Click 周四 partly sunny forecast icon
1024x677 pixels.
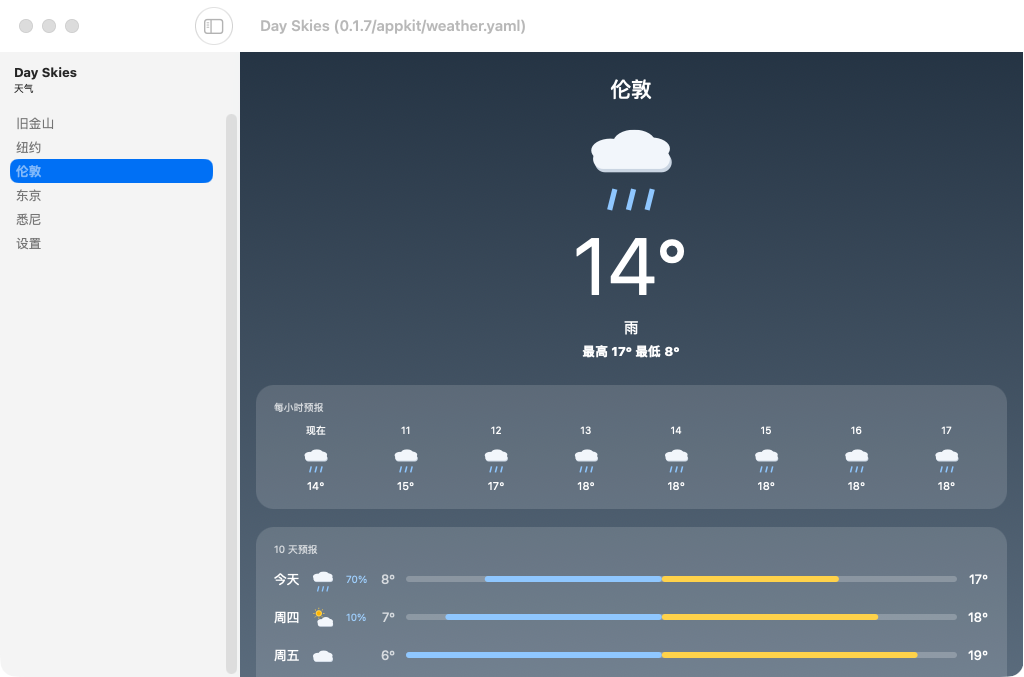[323, 618]
